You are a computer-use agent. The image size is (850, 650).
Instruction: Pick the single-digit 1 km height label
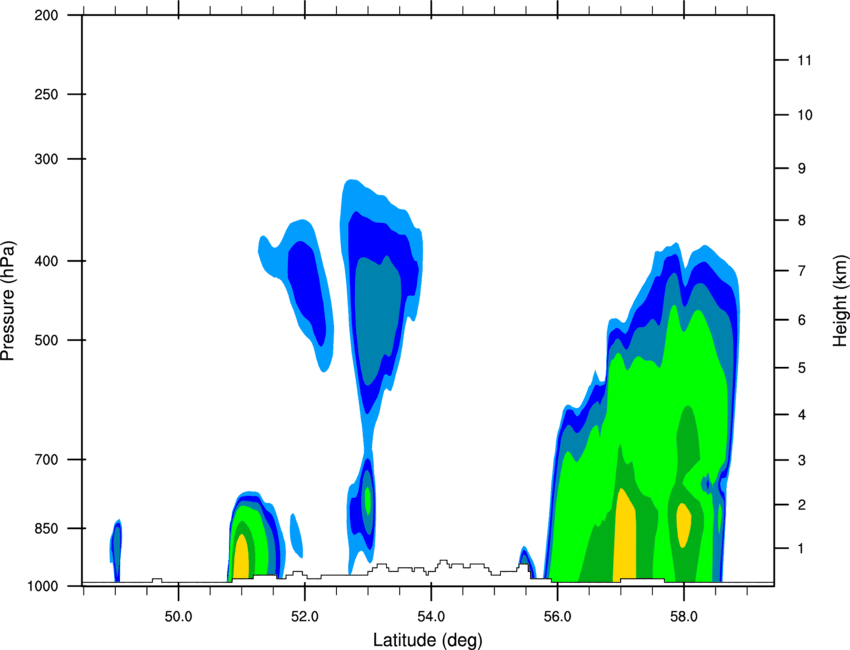[x=801, y=549]
